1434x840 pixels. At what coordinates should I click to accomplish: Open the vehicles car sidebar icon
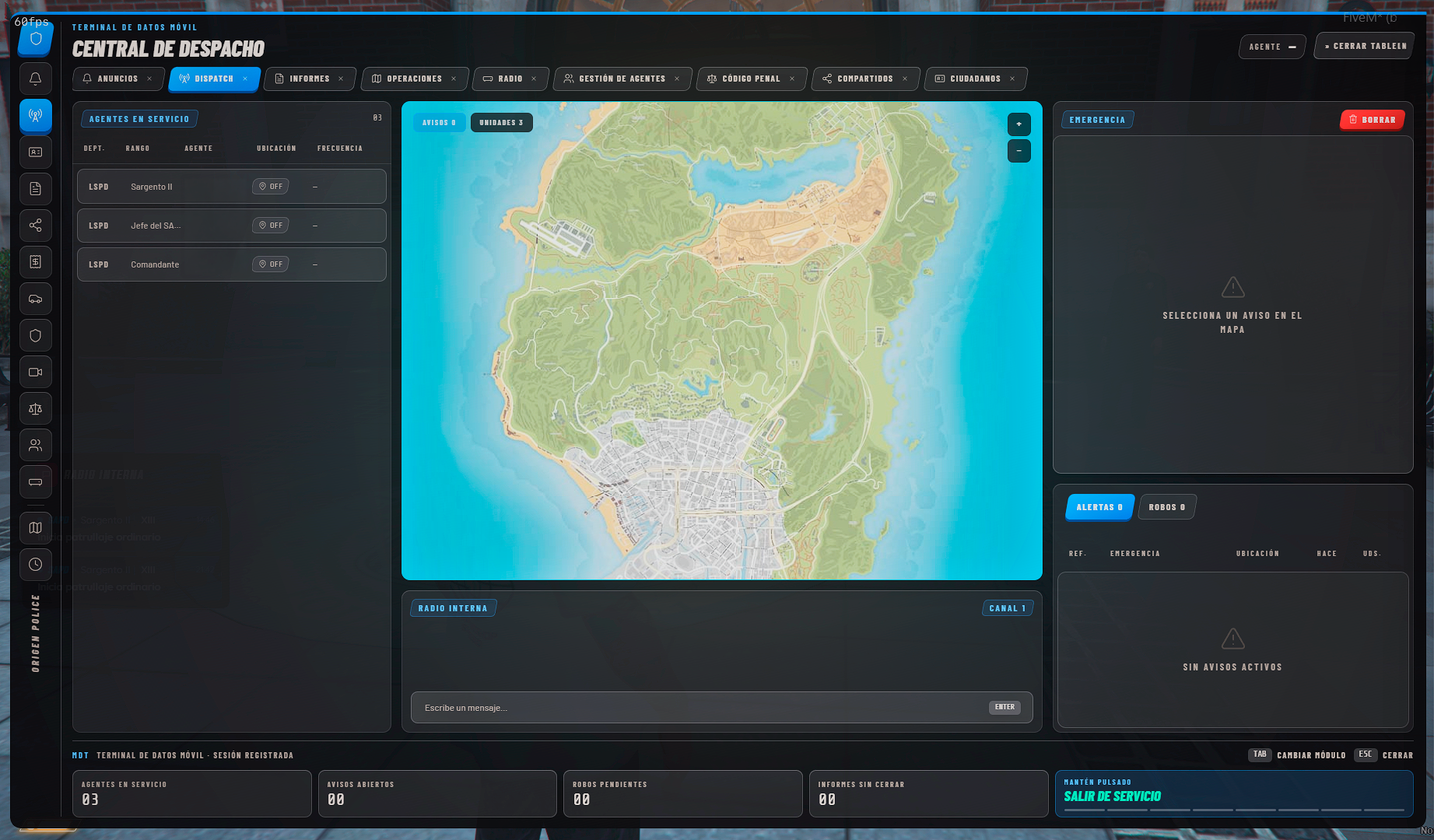tap(35, 299)
